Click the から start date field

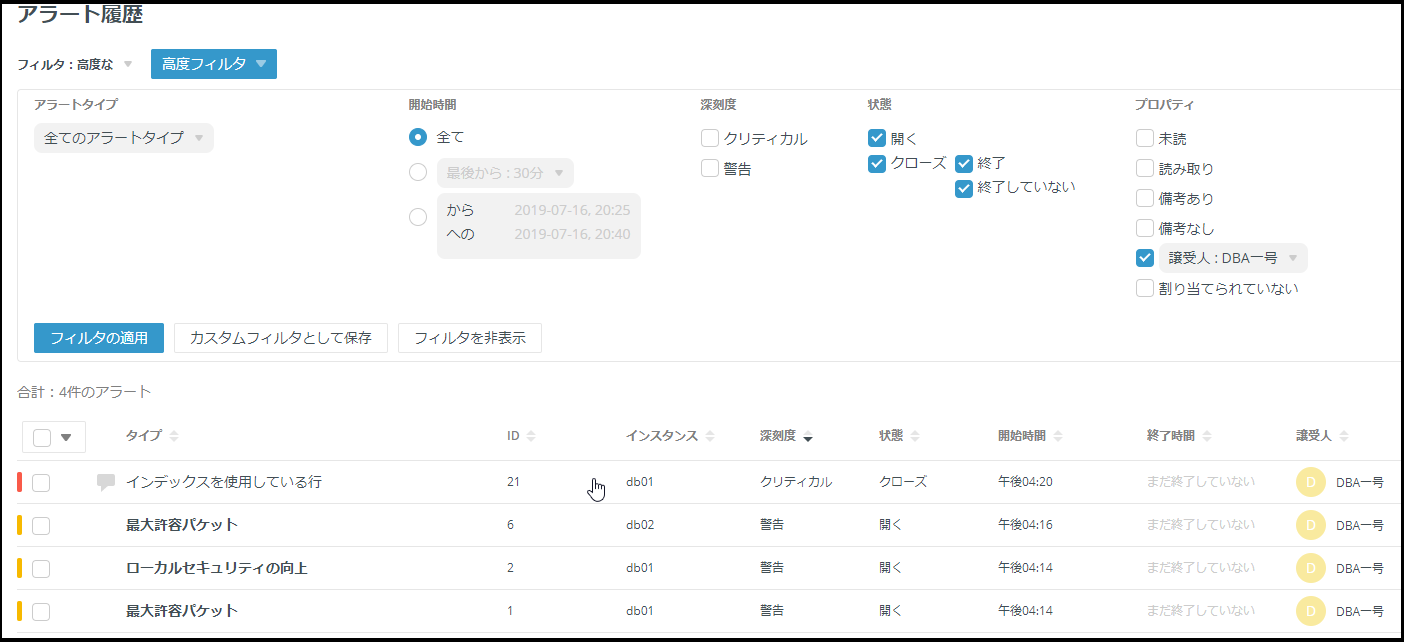click(x=539, y=210)
